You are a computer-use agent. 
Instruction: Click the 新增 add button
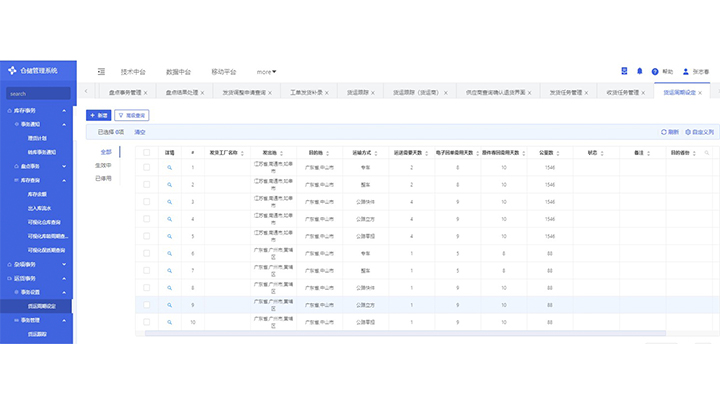[98, 115]
